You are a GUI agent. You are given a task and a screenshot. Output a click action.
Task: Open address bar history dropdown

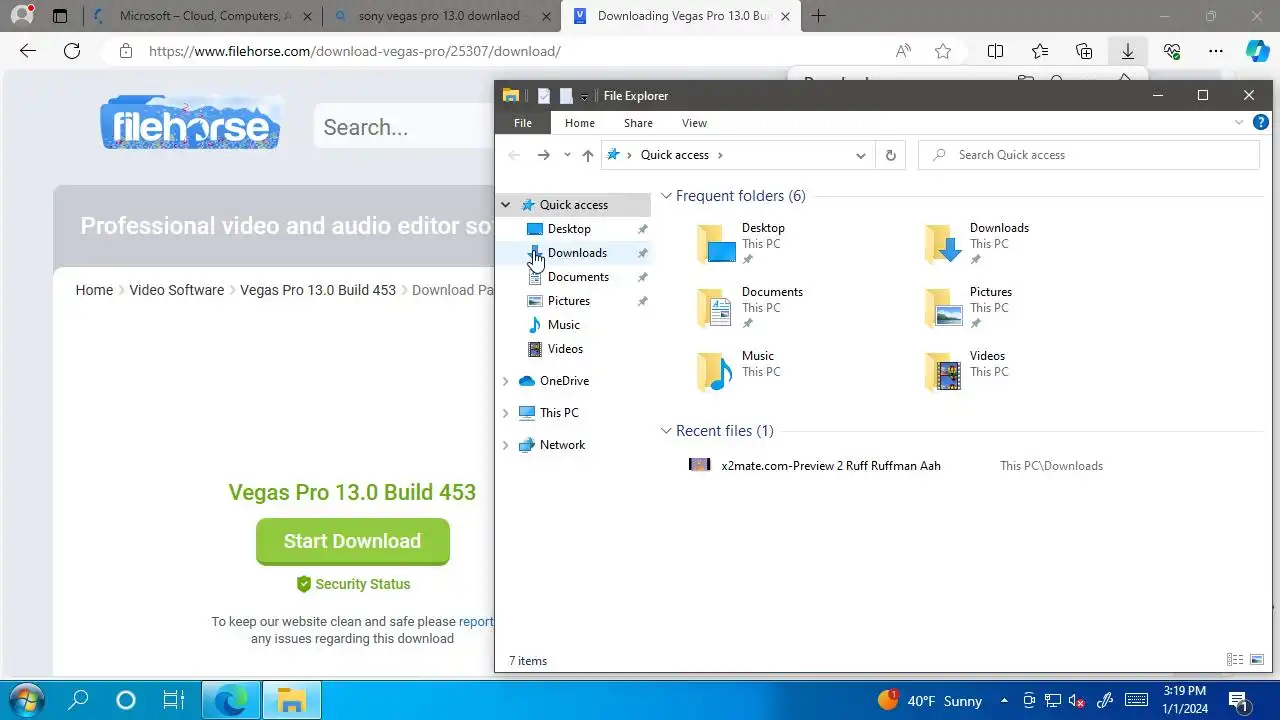(860, 155)
